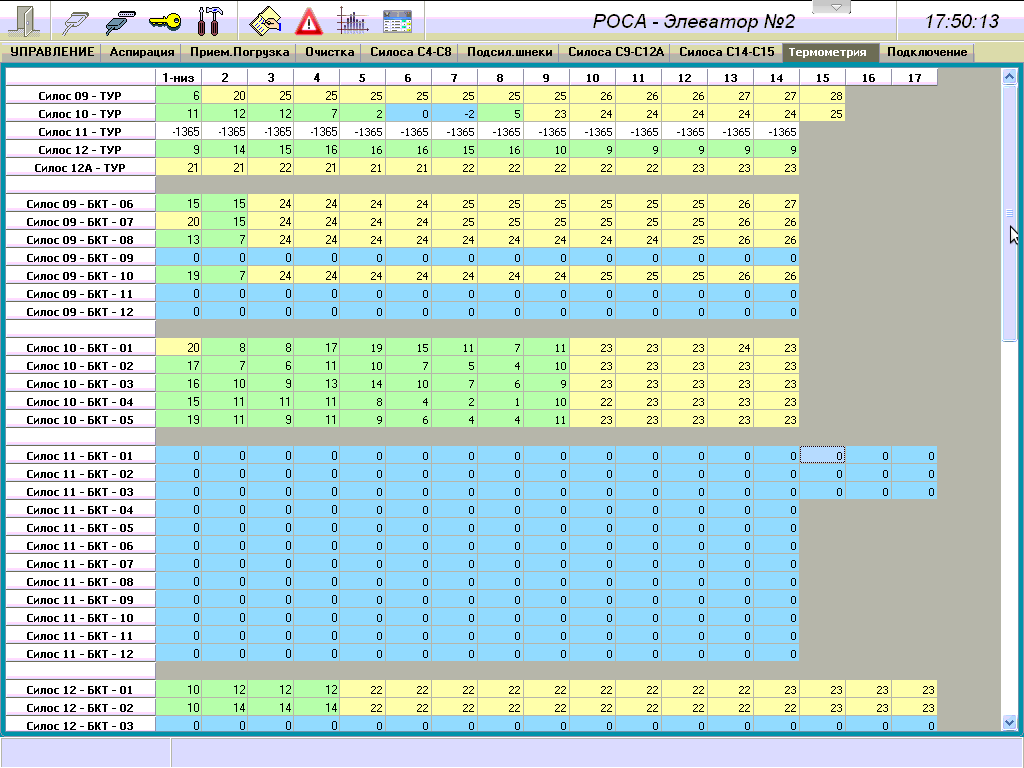
Task: Open the data table panel icon
Action: [397, 20]
